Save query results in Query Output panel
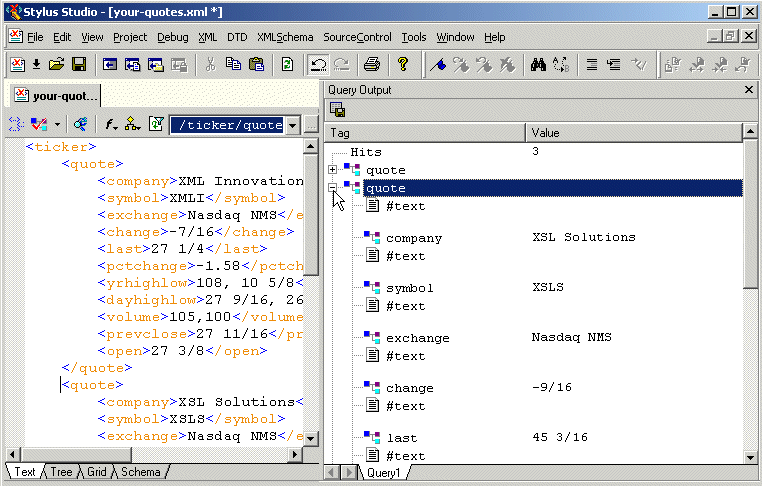The width and height of the screenshot is (762, 486). point(337,110)
